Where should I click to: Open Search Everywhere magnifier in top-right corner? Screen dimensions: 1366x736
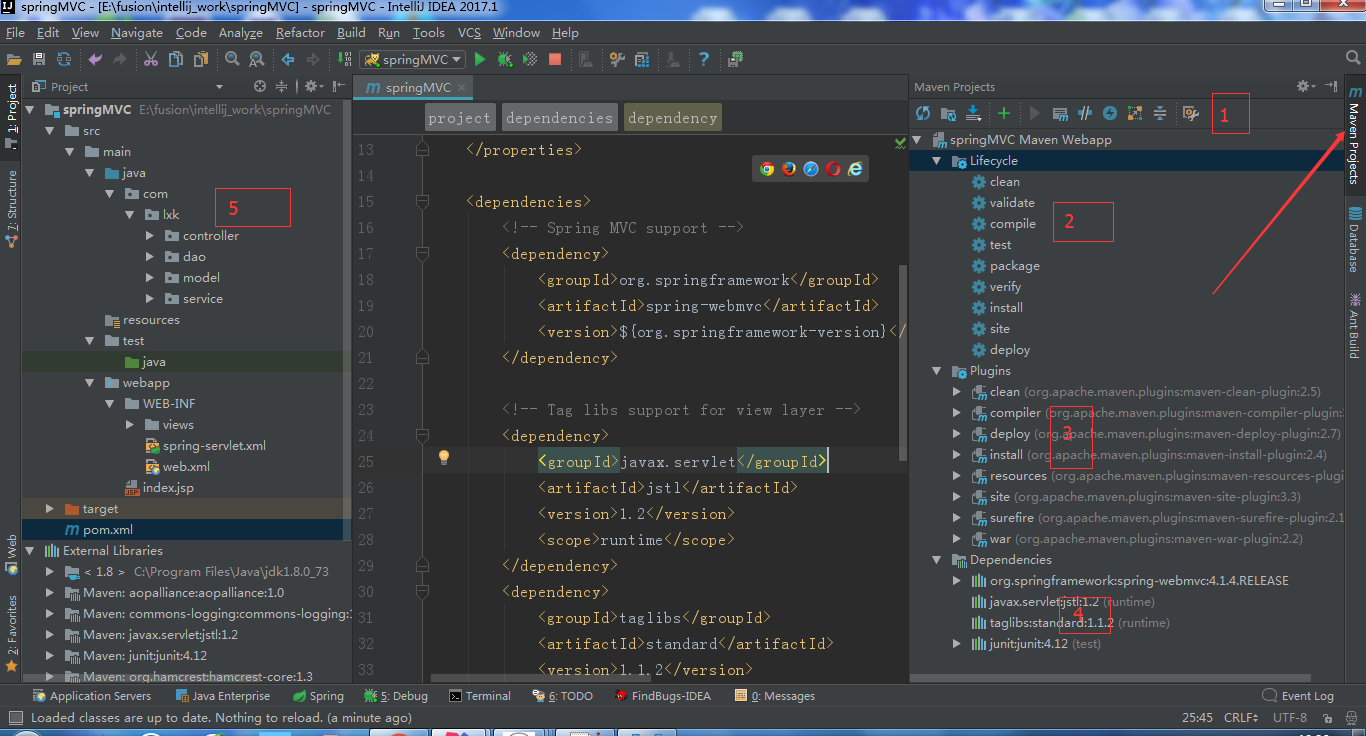pyautogui.click(x=1355, y=59)
